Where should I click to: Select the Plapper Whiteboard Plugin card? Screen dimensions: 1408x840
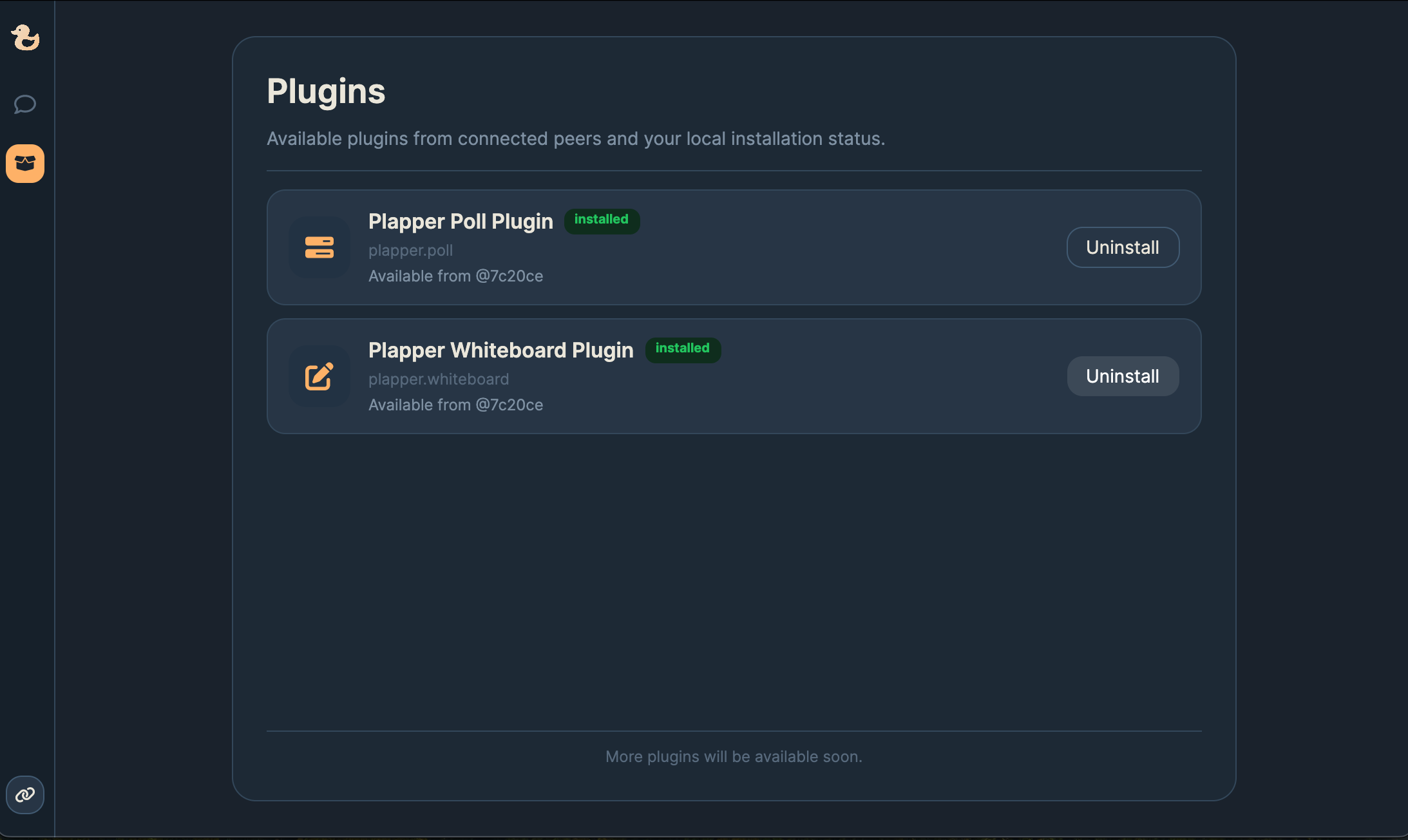(x=733, y=376)
